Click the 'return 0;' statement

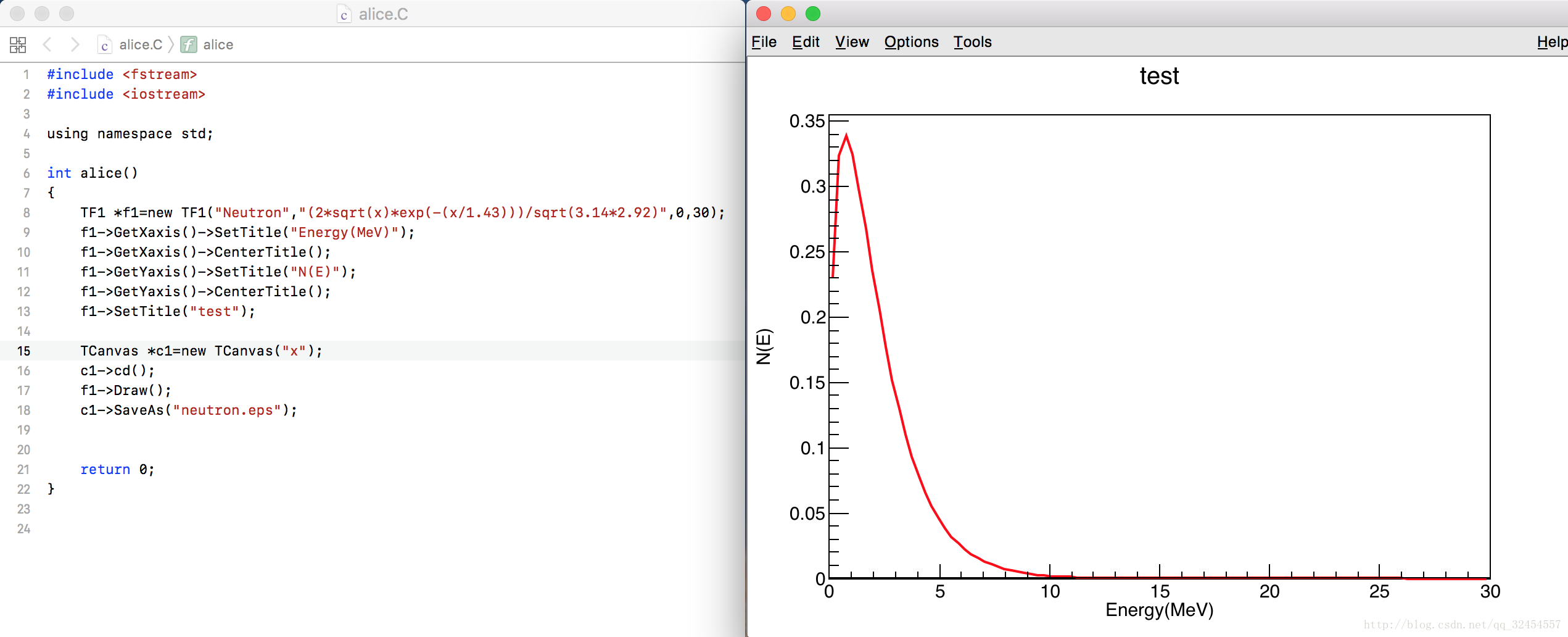[117, 469]
